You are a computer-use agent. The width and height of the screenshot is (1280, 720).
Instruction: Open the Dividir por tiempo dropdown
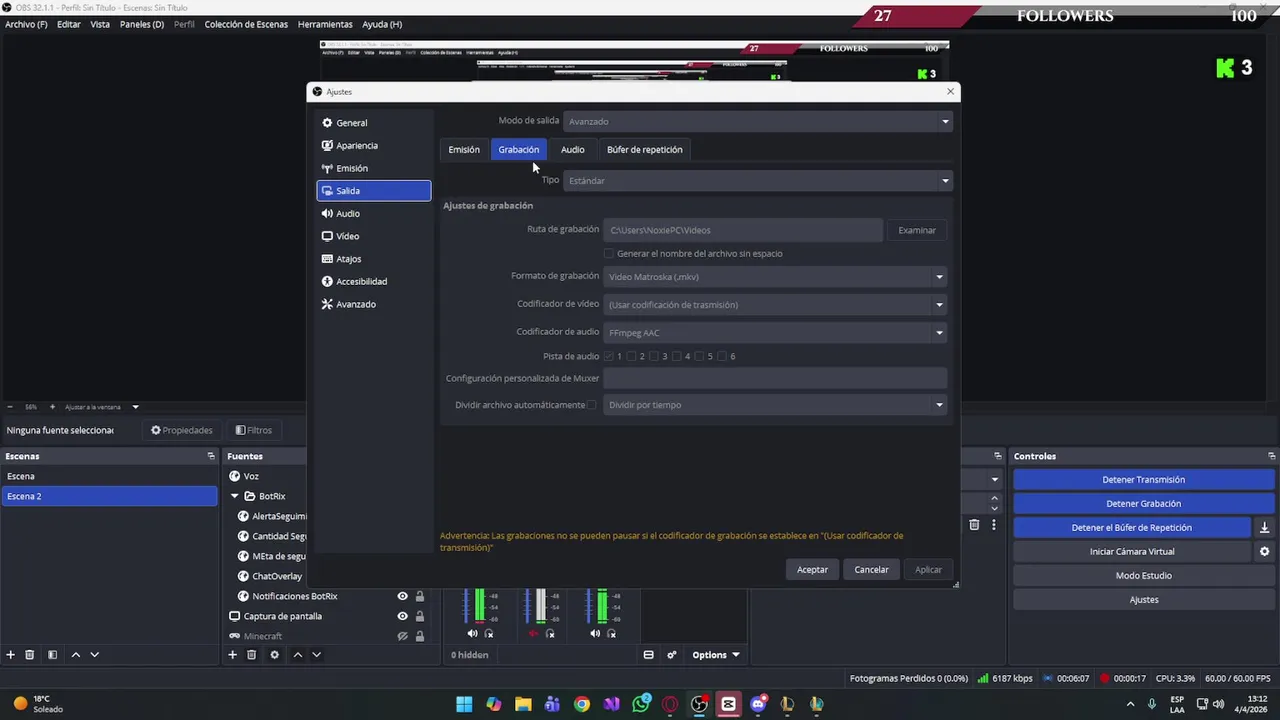coord(775,405)
